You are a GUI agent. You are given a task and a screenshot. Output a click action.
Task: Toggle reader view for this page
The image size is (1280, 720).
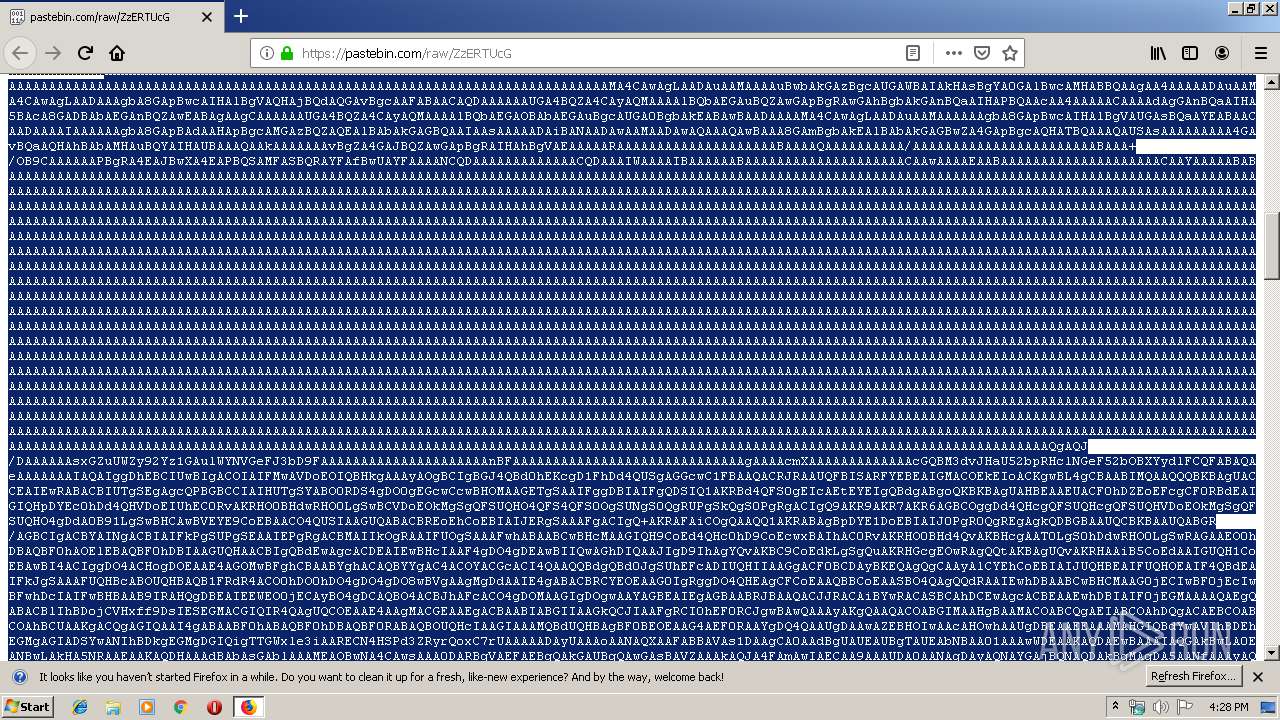pyautogui.click(x=913, y=53)
